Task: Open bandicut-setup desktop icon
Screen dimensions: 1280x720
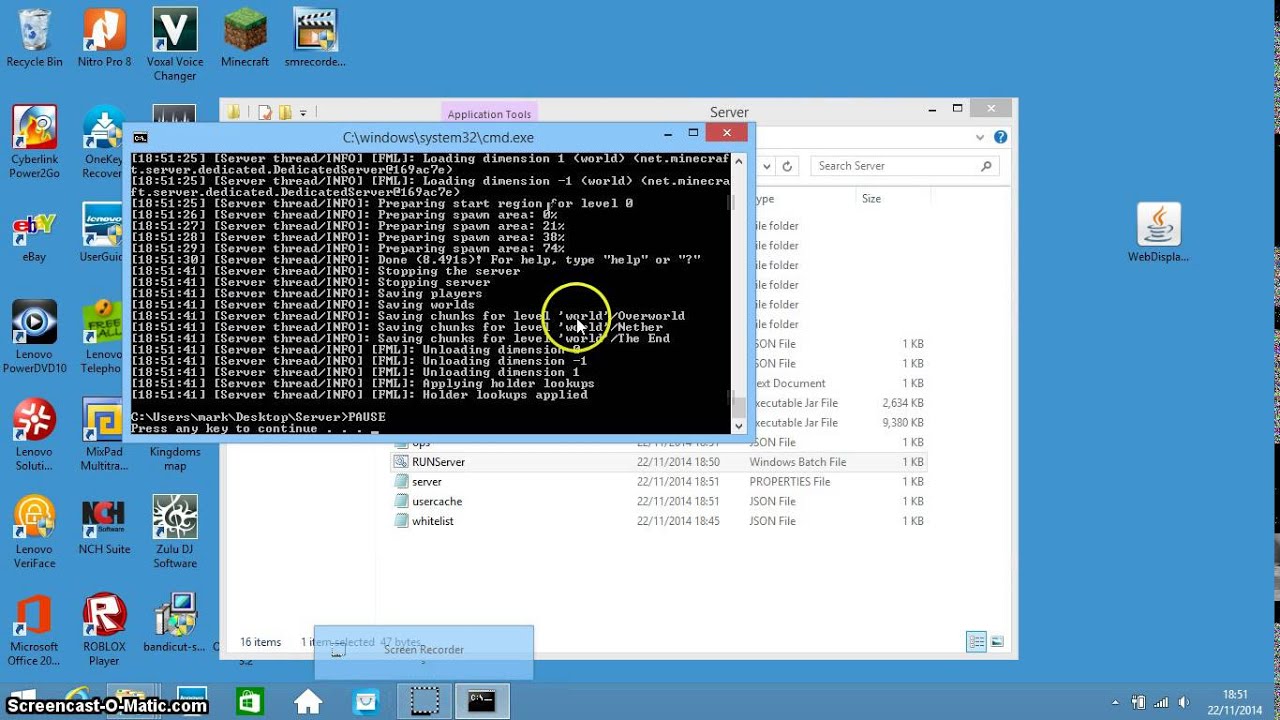Action: tap(175, 623)
